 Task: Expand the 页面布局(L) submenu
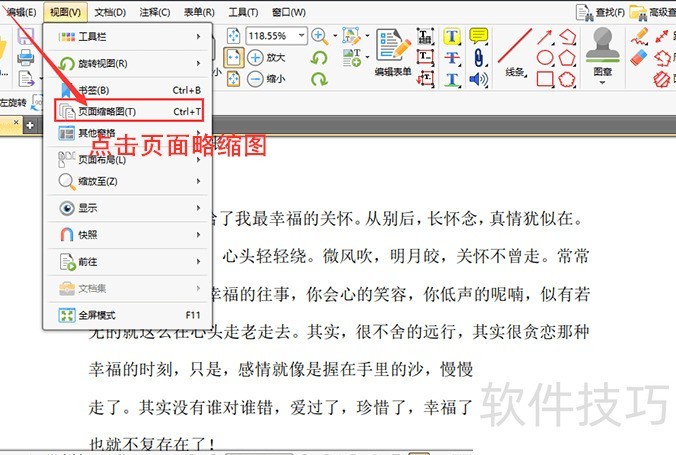coord(128,160)
